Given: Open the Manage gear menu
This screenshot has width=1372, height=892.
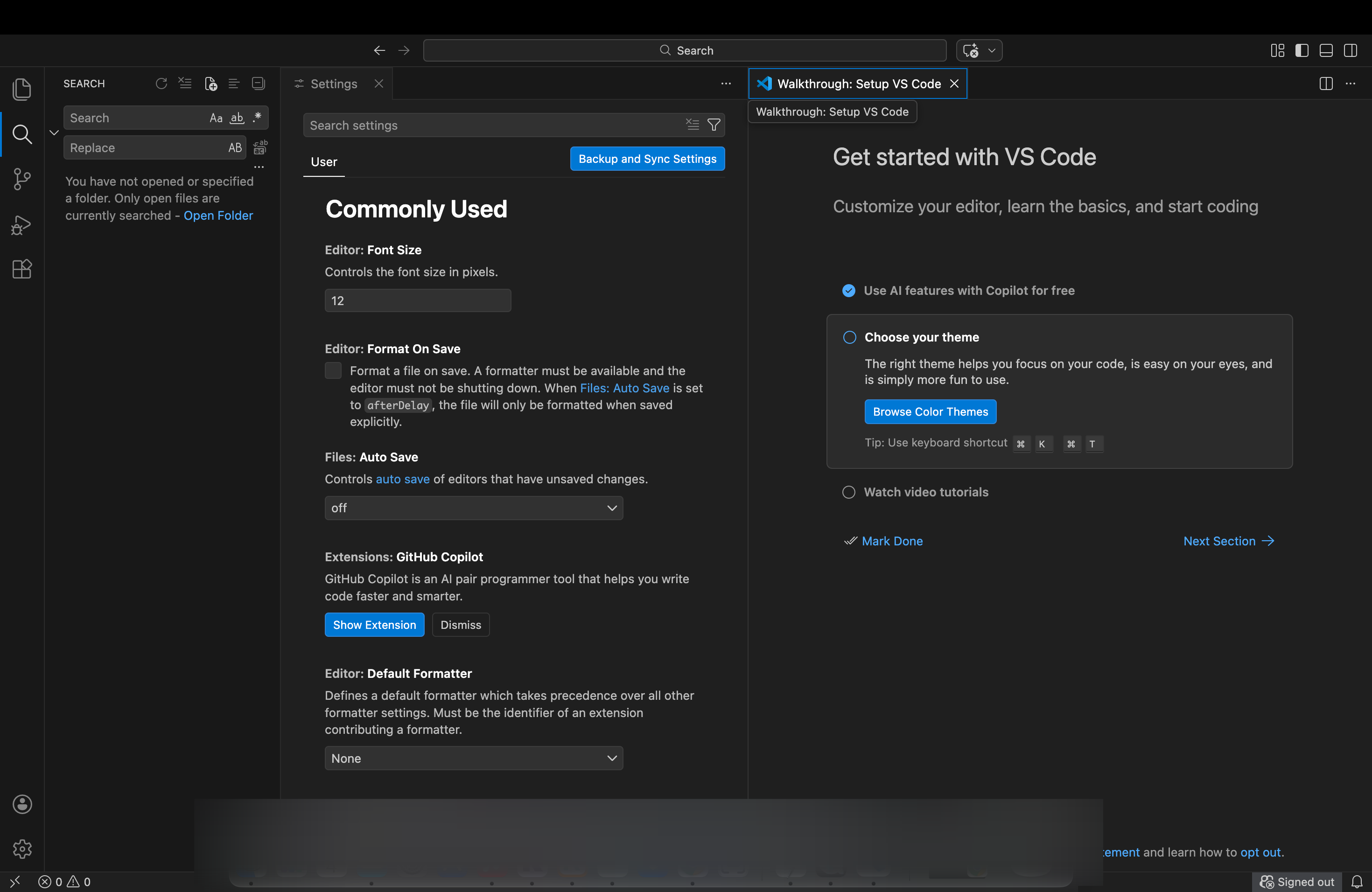Looking at the screenshot, I should (x=22, y=848).
